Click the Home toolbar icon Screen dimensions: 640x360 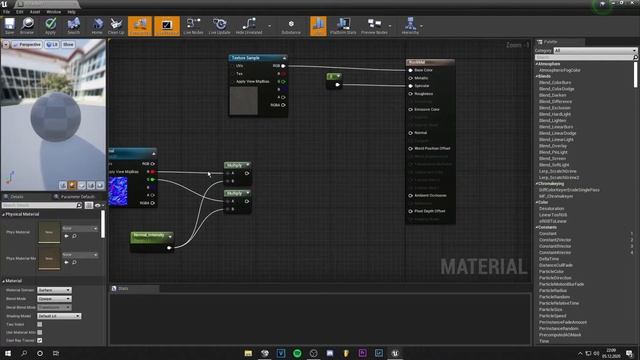click(x=97, y=26)
